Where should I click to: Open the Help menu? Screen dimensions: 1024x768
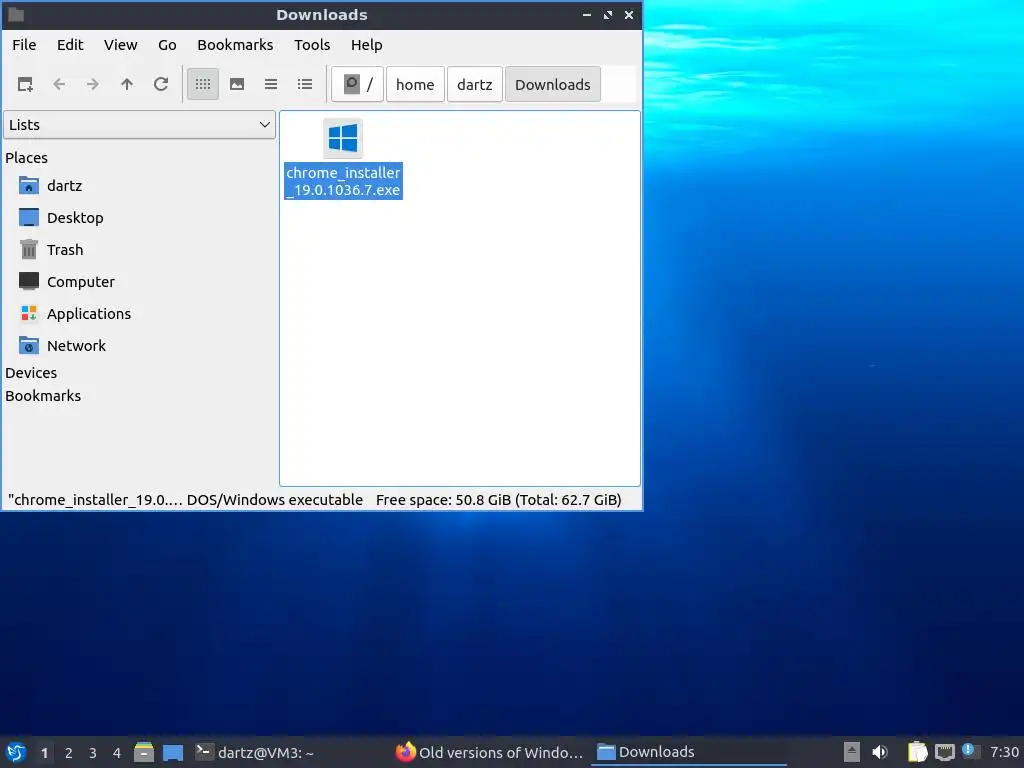(366, 45)
